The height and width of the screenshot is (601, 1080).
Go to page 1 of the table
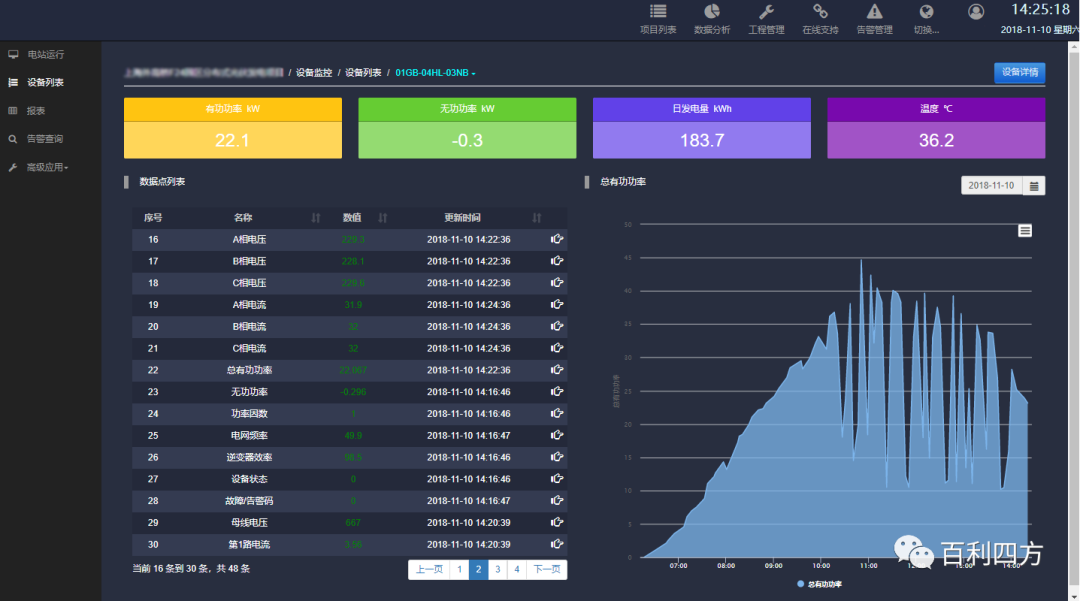click(459, 569)
